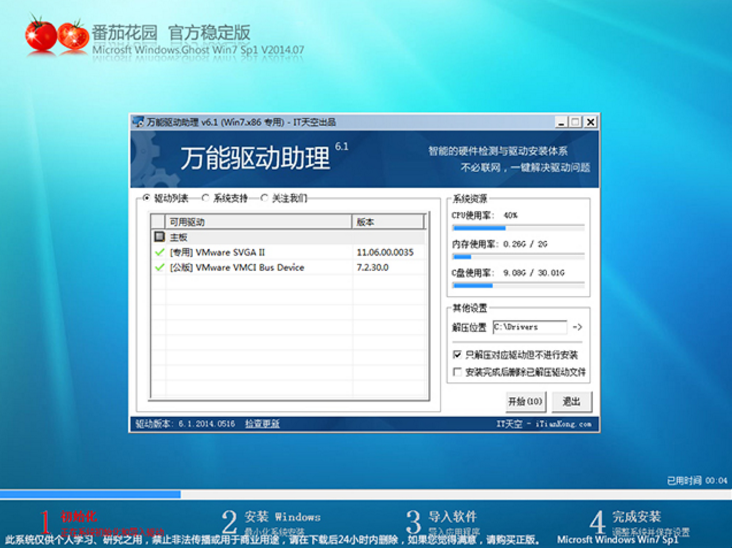
Task: Open the 检查更新 link
Action: 262,424
